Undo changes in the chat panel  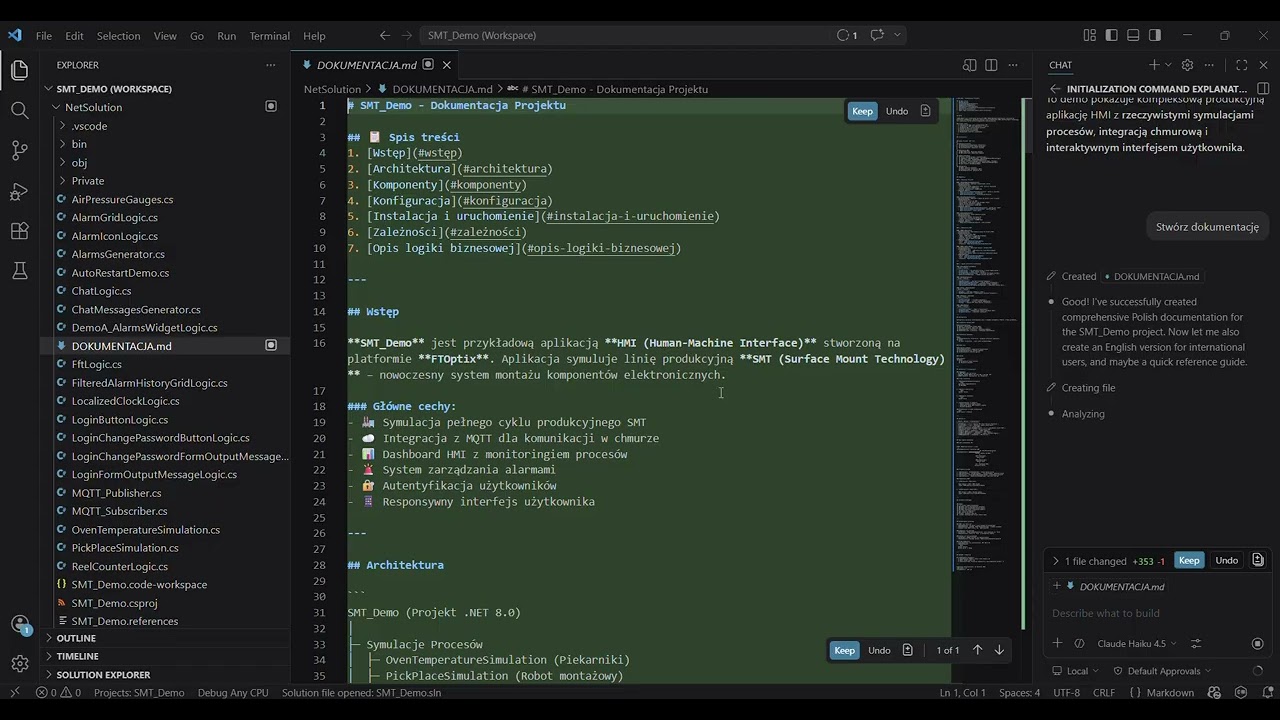1226,561
